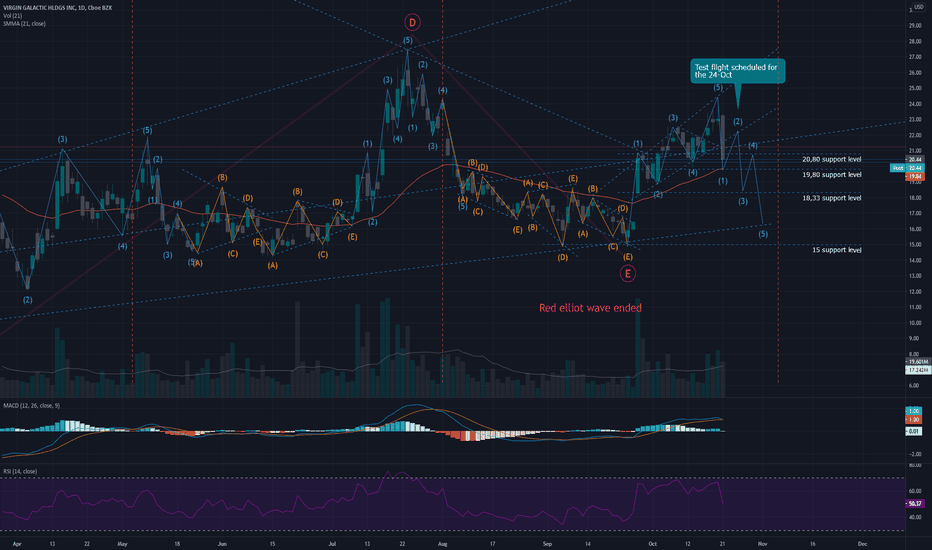Click the 60.00 RSI axis label

click(914, 491)
